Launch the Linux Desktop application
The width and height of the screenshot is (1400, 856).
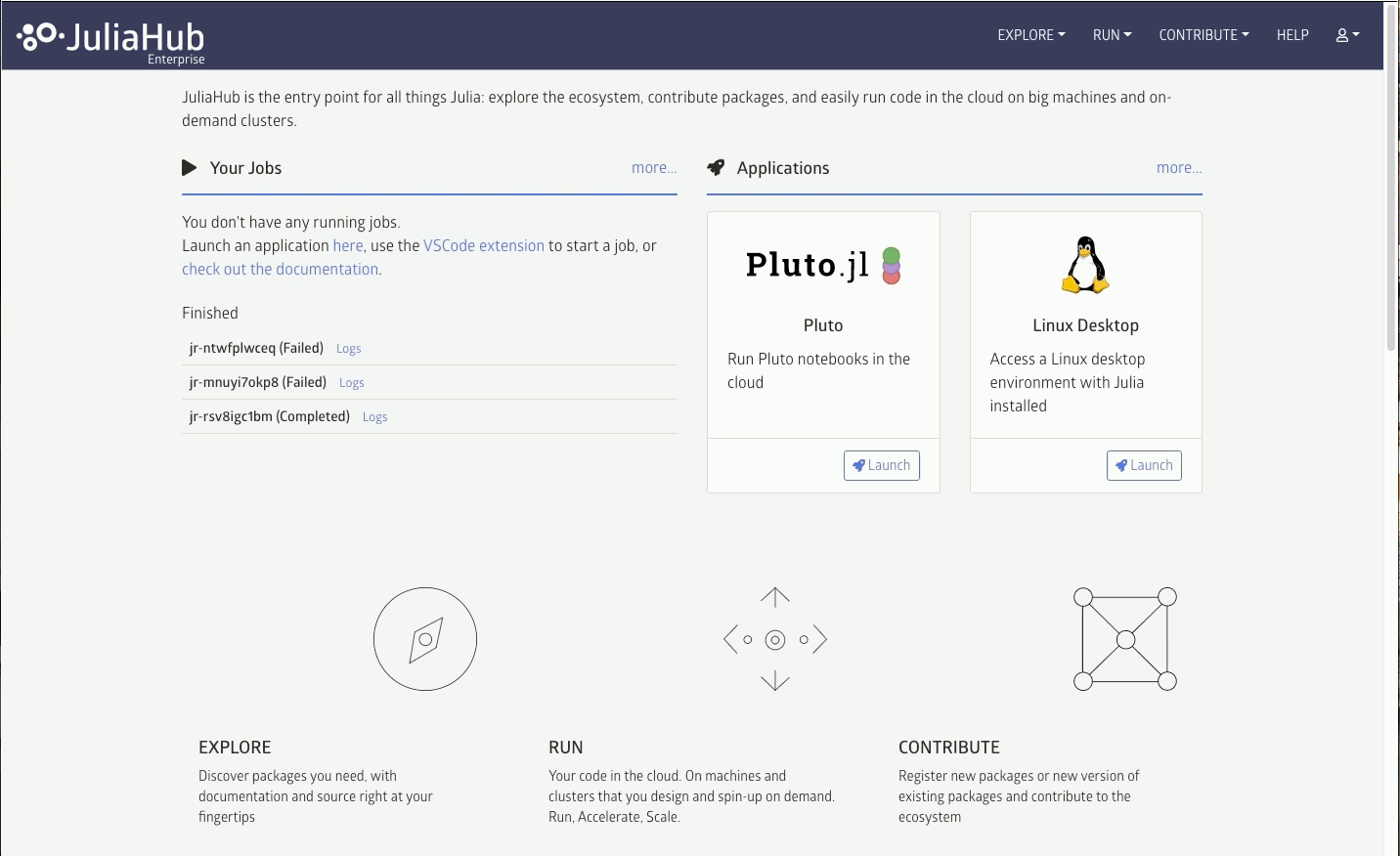[1144, 465]
